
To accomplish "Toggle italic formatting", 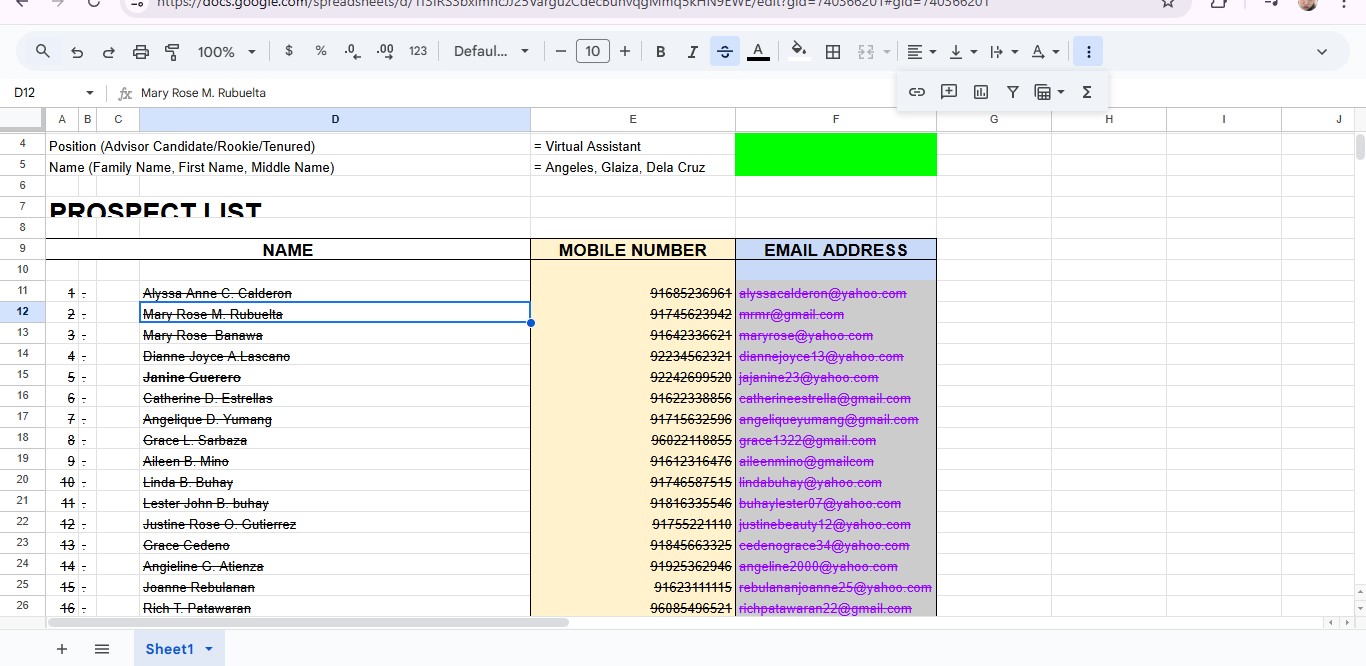I will pyautogui.click(x=692, y=52).
